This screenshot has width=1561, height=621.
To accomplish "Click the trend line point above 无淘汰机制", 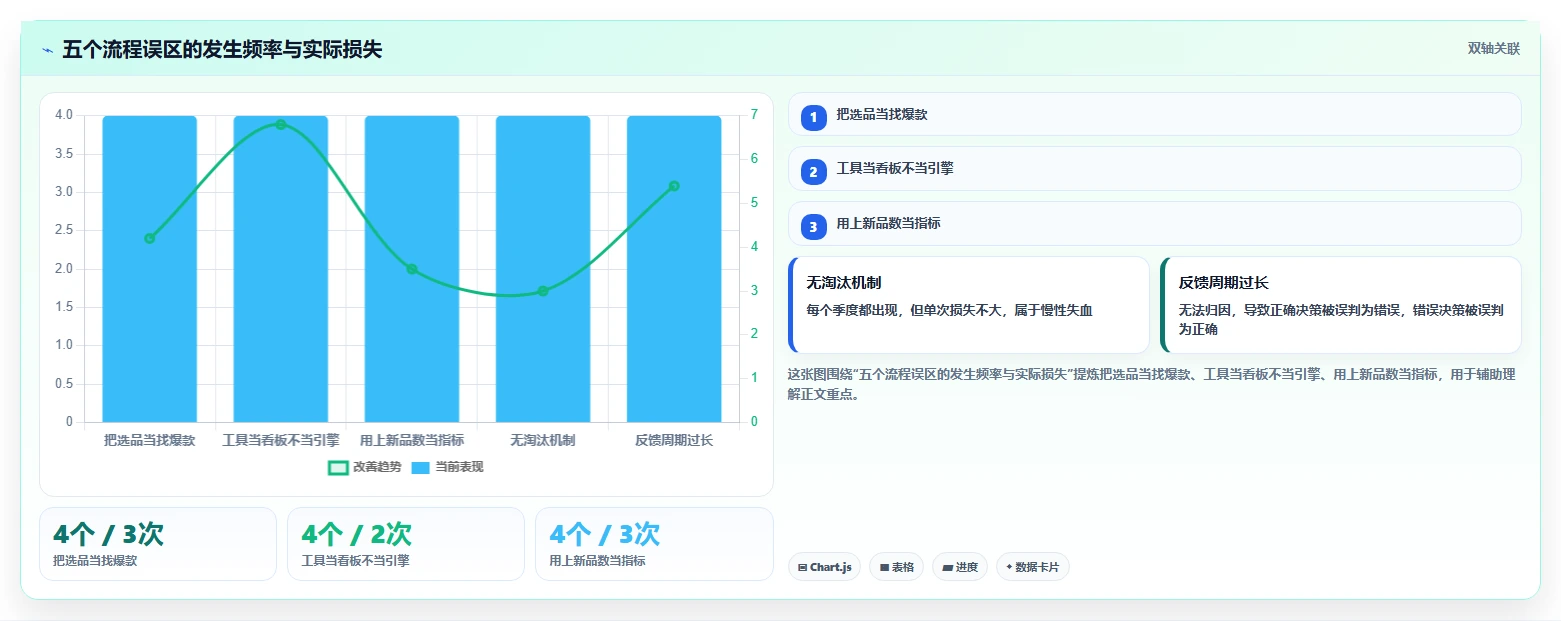I will [x=543, y=291].
